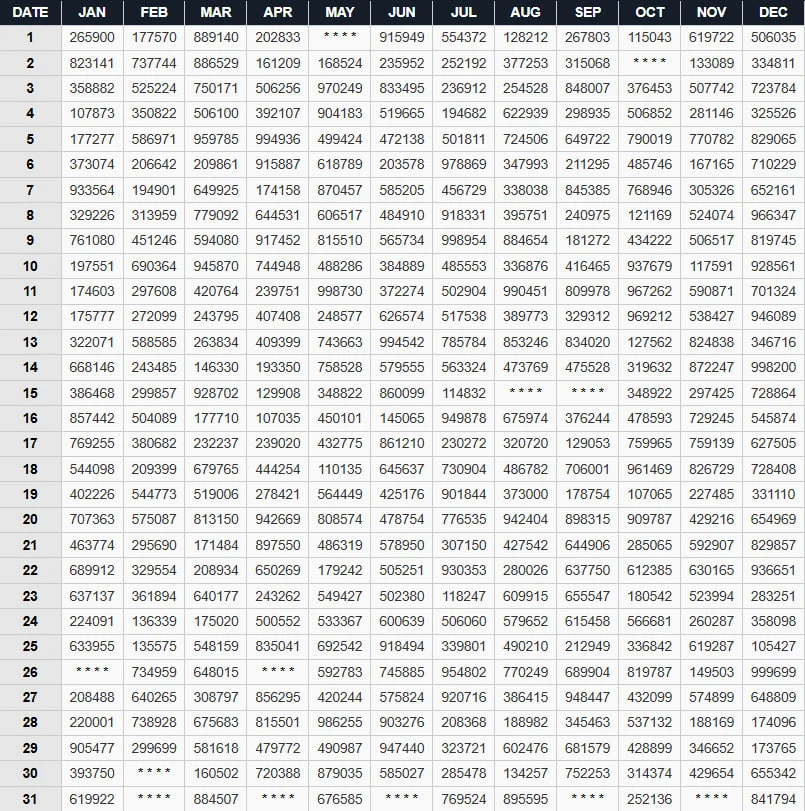Select cell value 105427
805x811 pixels.
coord(773,646)
